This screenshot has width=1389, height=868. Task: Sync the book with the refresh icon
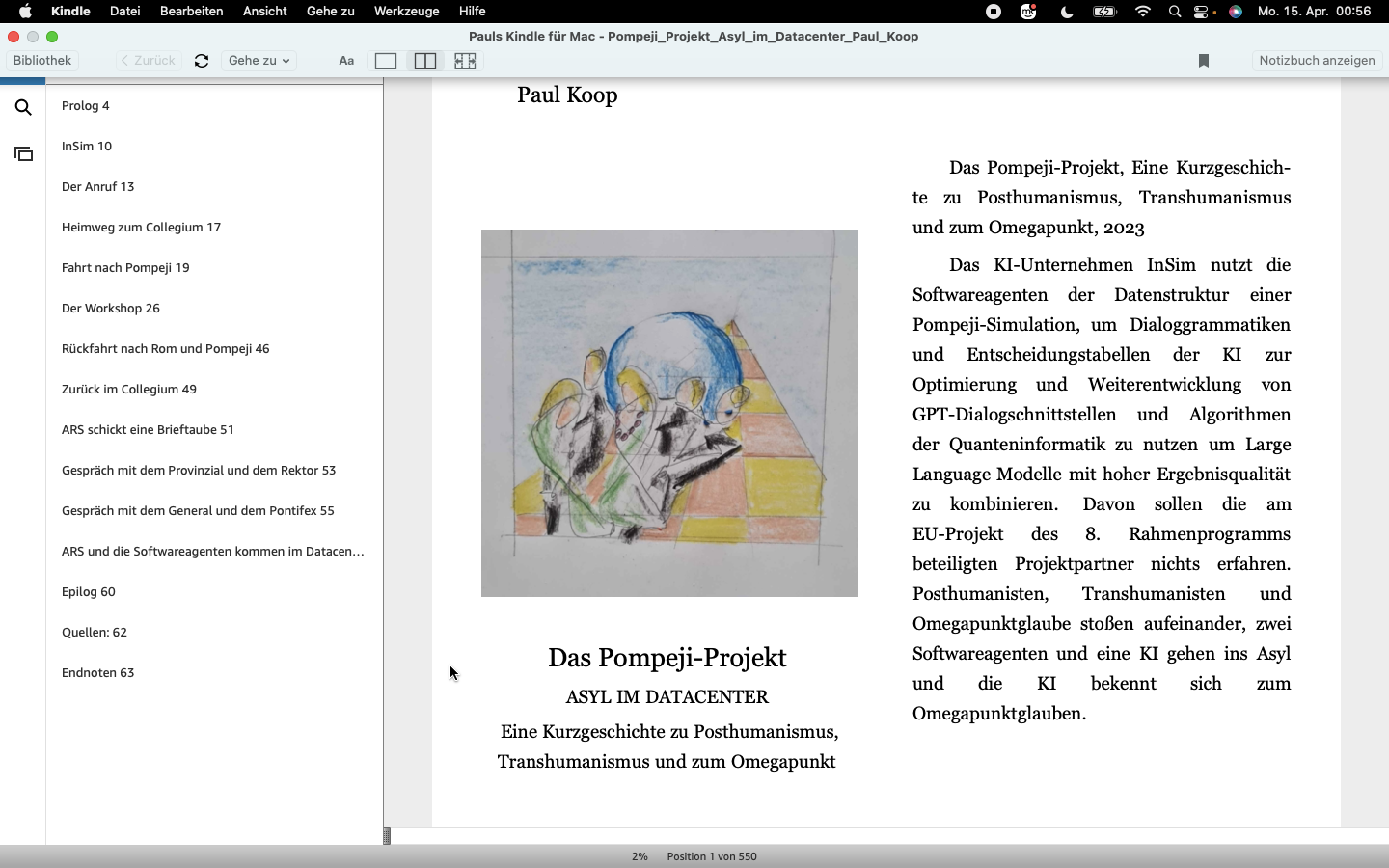(x=202, y=61)
